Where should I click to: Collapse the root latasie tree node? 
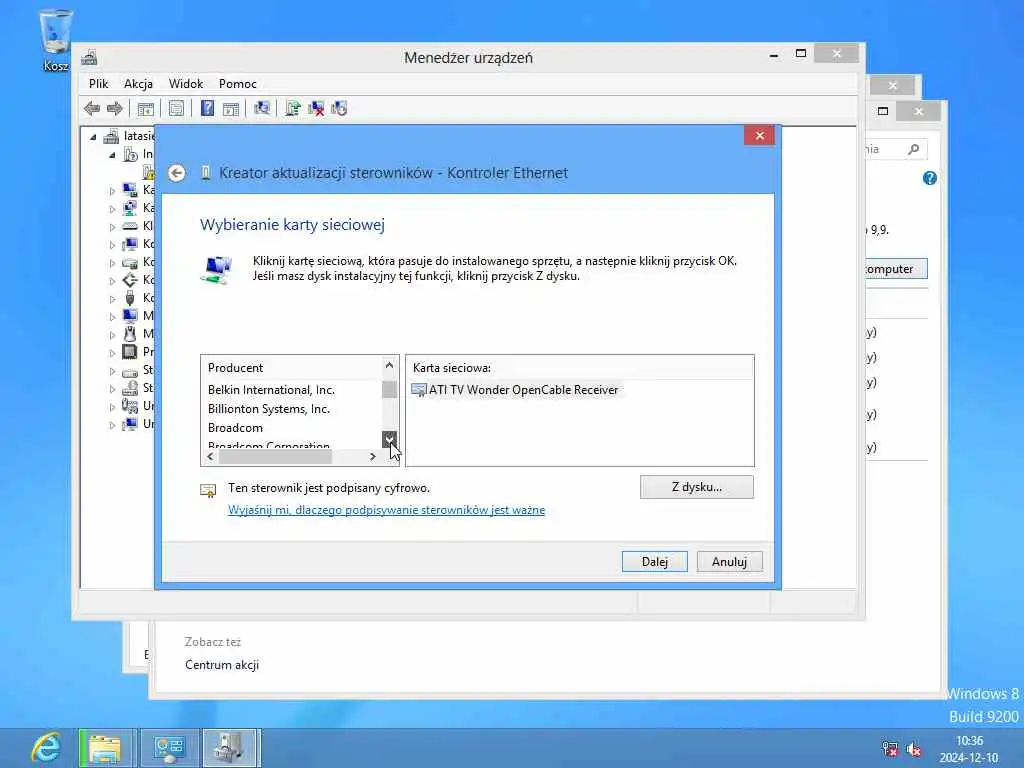(x=93, y=137)
